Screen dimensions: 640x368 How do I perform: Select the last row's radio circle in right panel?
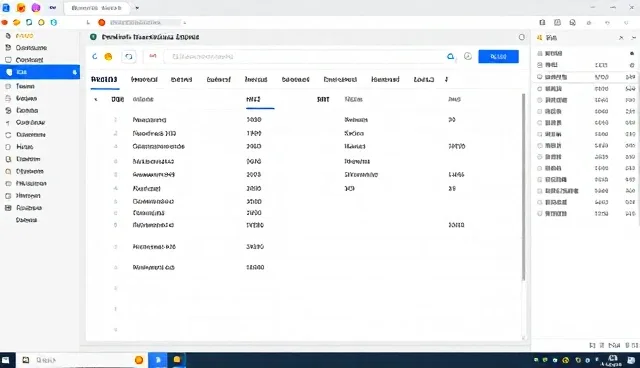pyautogui.click(x=540, y=213)
